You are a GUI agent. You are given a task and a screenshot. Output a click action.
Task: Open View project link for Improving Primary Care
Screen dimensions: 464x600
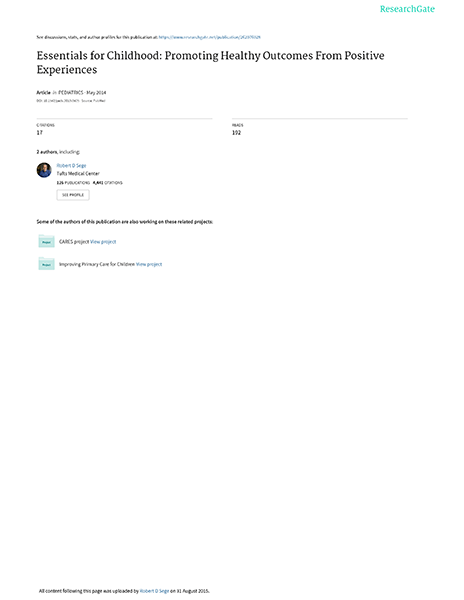(x=149, y=264)
